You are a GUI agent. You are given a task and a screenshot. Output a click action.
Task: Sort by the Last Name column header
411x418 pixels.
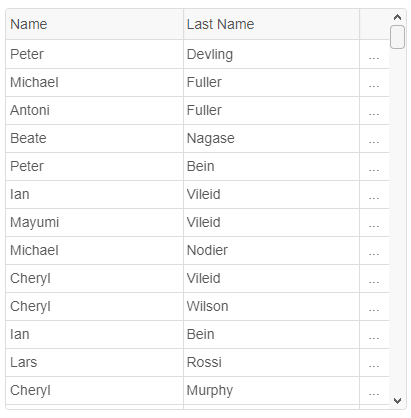pyautogui.click(x=271, y=24)
